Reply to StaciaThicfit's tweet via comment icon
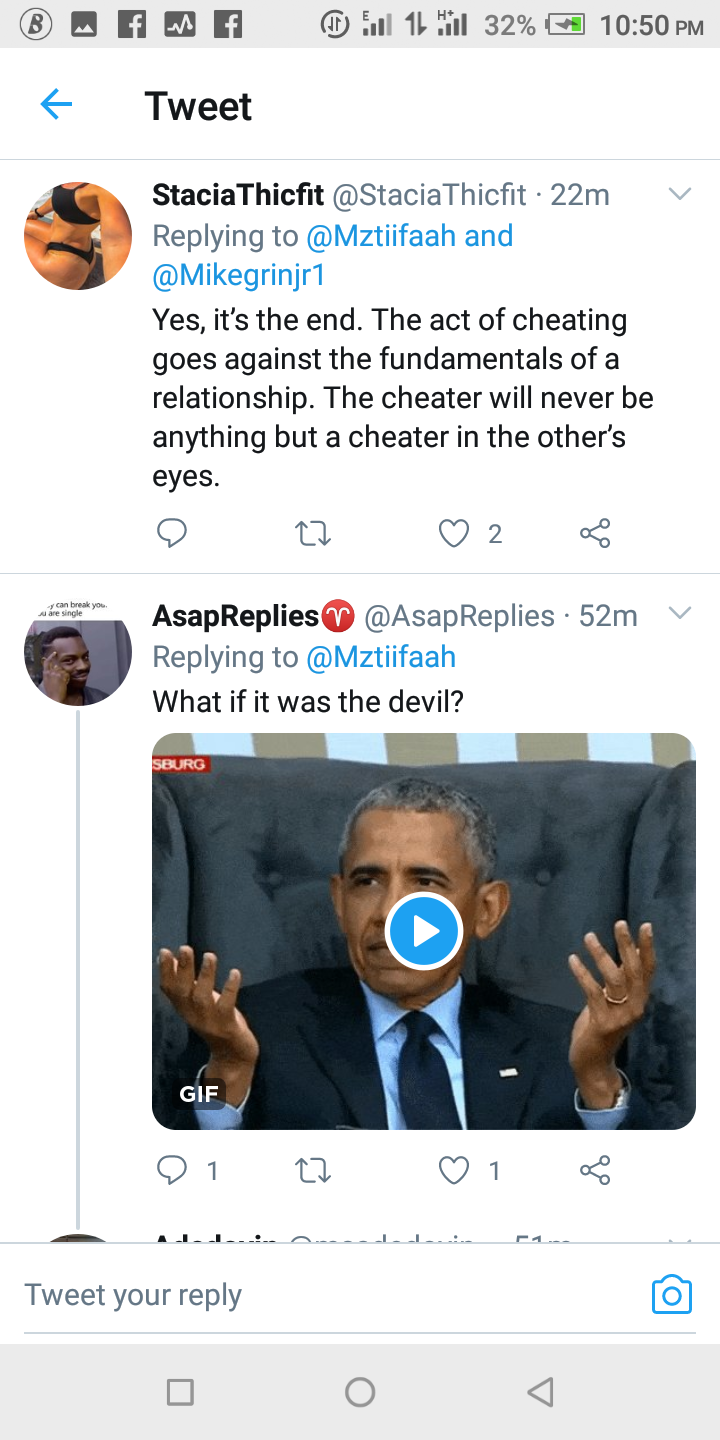This screenshot has width=720, height=1440. (x=172, y=534)
